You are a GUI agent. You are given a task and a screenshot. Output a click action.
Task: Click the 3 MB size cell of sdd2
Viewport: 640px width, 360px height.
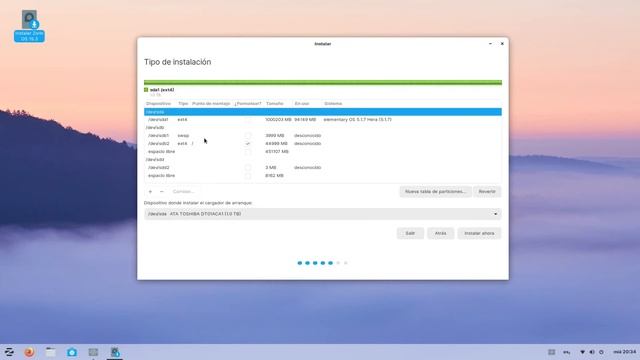tap(271, 167)
